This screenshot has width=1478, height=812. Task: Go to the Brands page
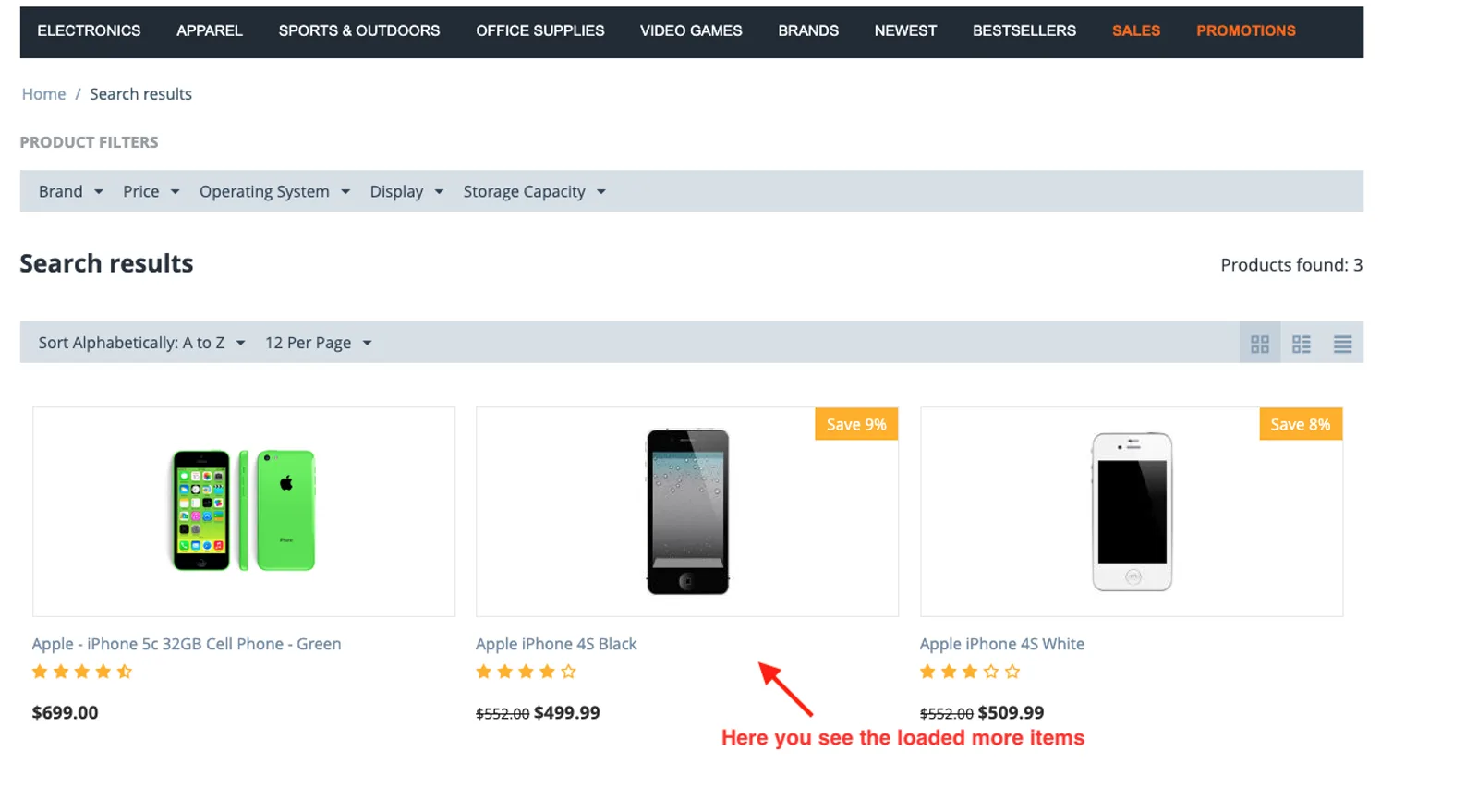(808, 30)
